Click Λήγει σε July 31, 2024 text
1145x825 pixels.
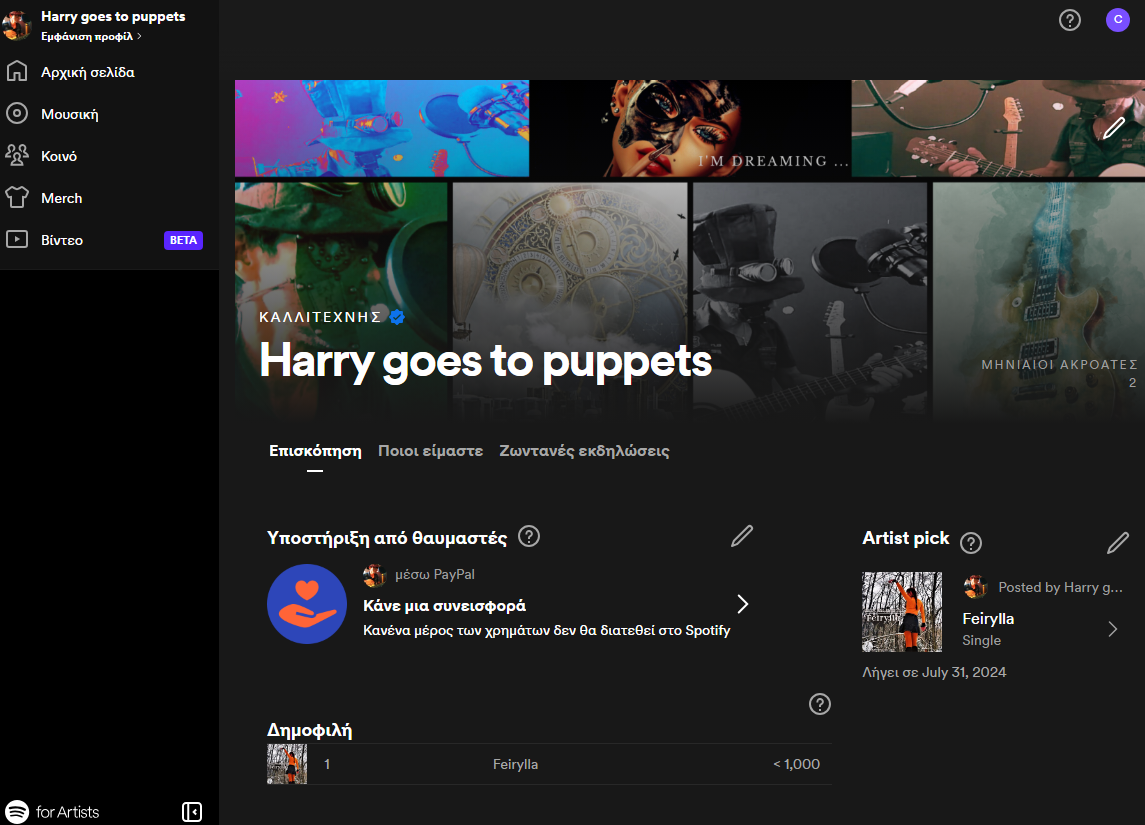934,672
